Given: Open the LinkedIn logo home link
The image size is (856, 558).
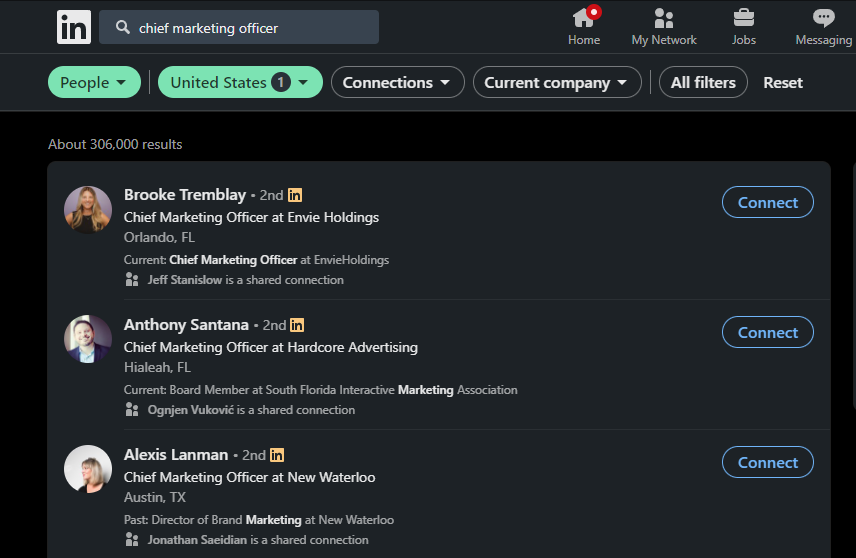Looking at the screenshot, I should pos(74,27).
